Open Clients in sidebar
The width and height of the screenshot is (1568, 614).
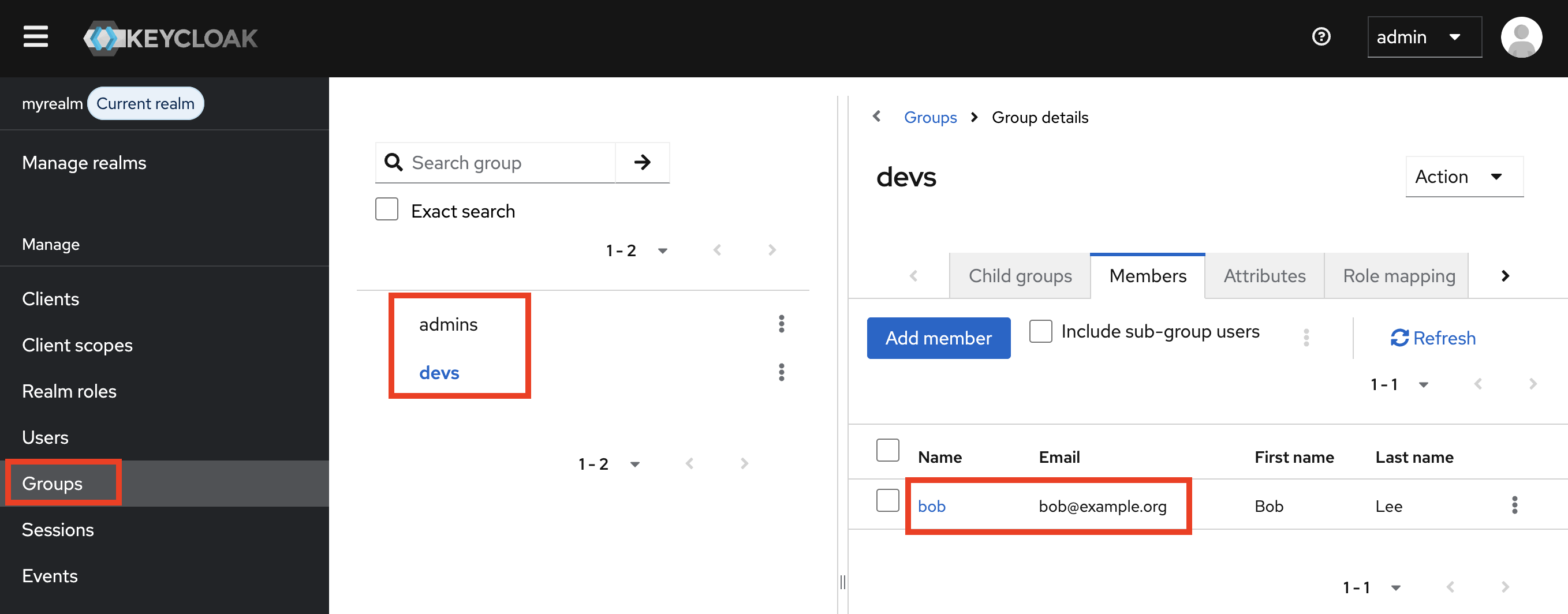165,299
